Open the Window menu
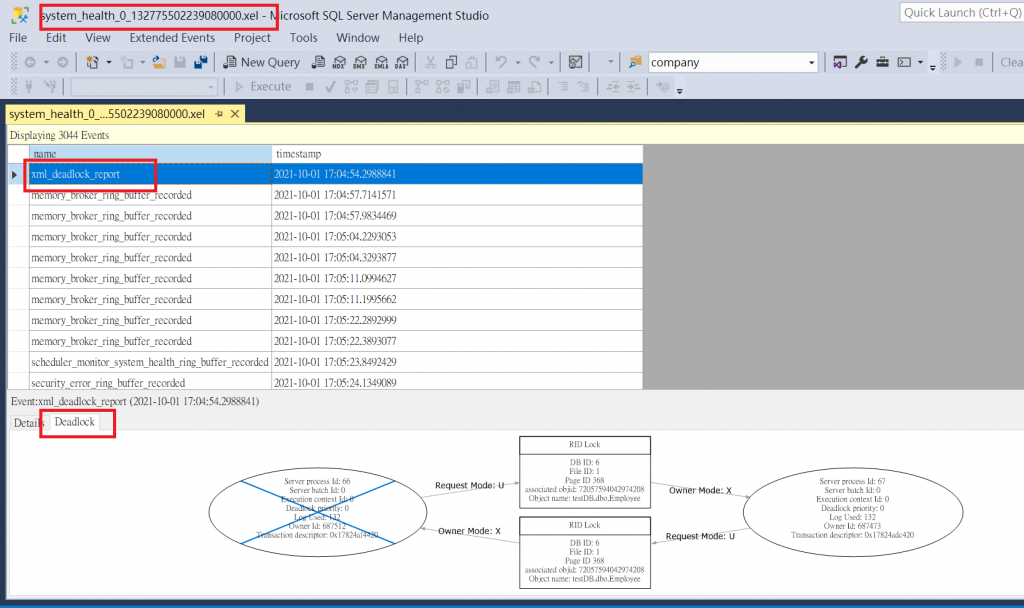Viewport: 1024px width, 608px height. [x=358, y=38]
